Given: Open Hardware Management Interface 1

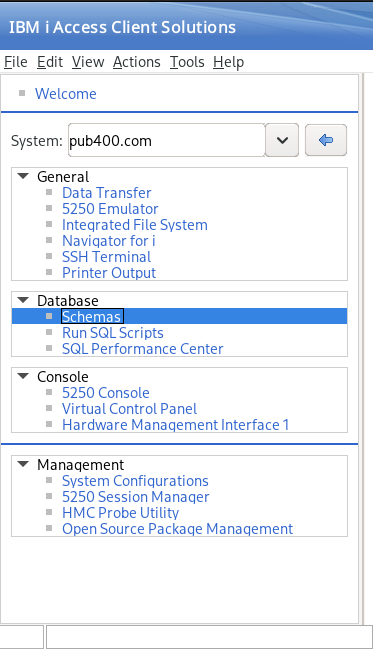Looking at the screenshot, I should [175, 425].
